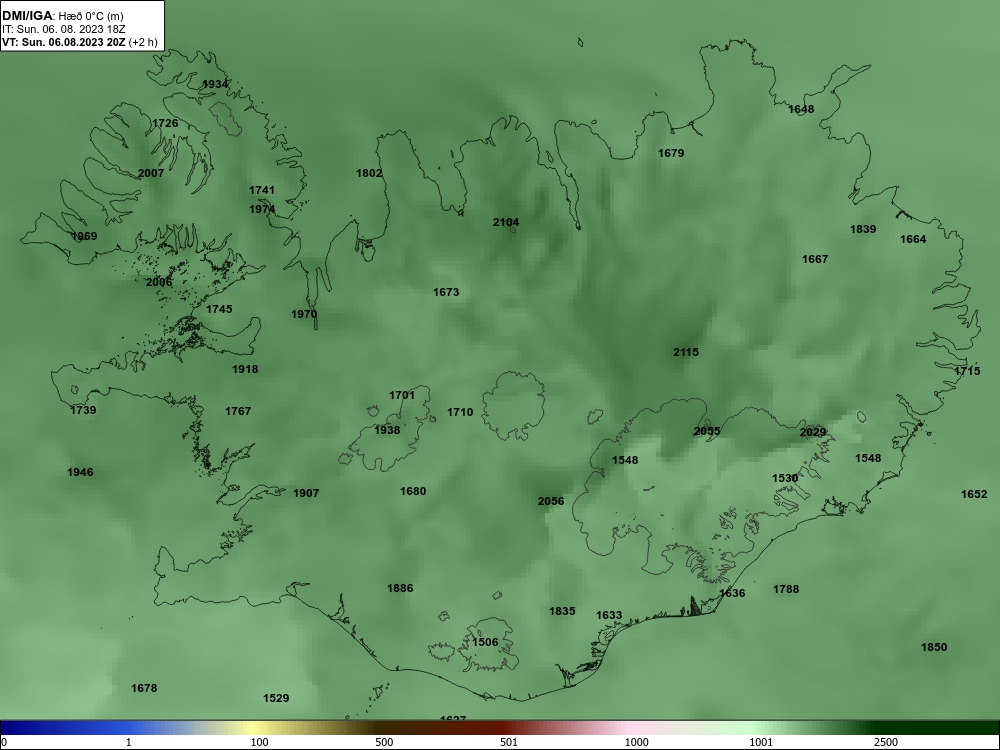The image size is (1000, 750).
Task: Pick the map value 1741
Action: tap(262, 190)
